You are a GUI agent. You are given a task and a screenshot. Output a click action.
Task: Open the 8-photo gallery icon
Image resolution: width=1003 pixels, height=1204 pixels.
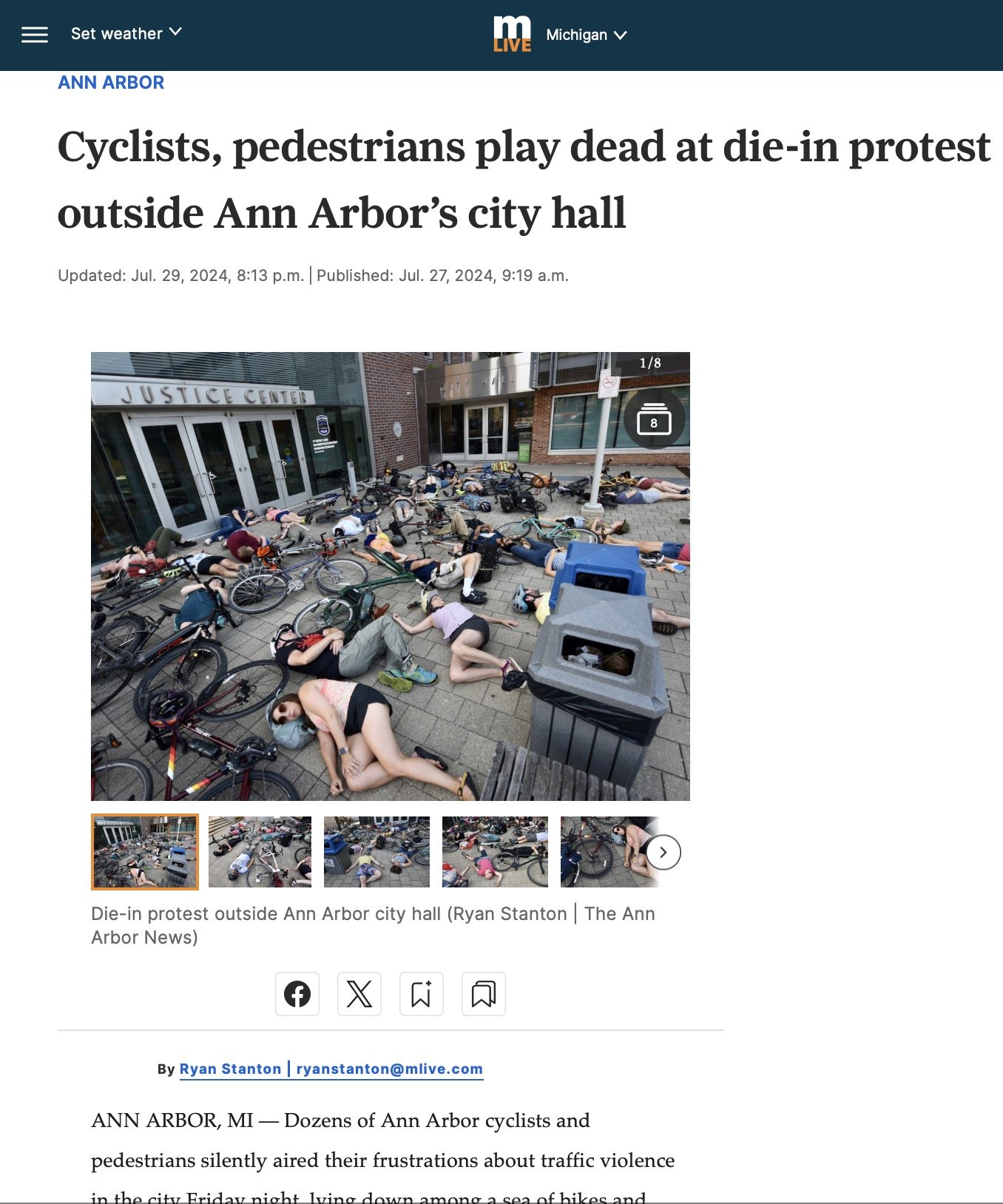(654, 419)
